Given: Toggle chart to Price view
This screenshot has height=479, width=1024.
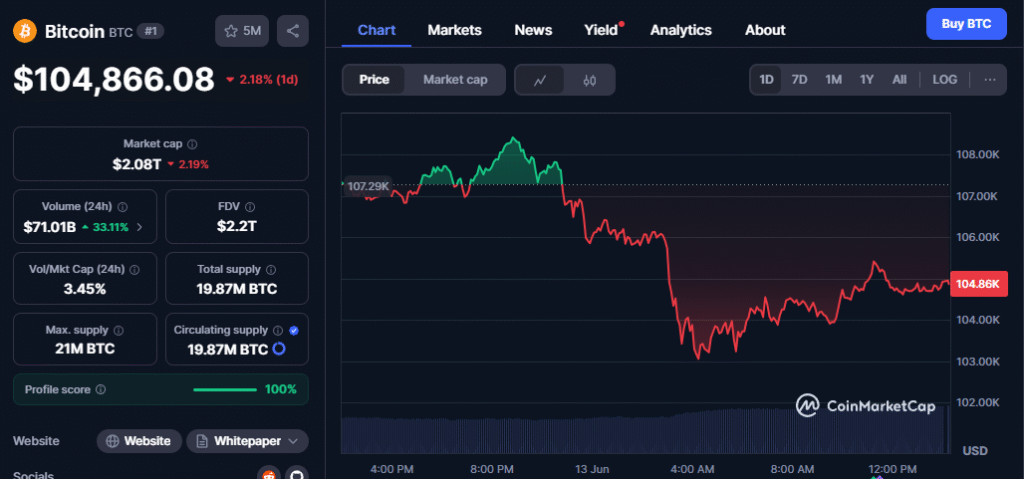Looking at the screenshot, I should coord(374,80).
